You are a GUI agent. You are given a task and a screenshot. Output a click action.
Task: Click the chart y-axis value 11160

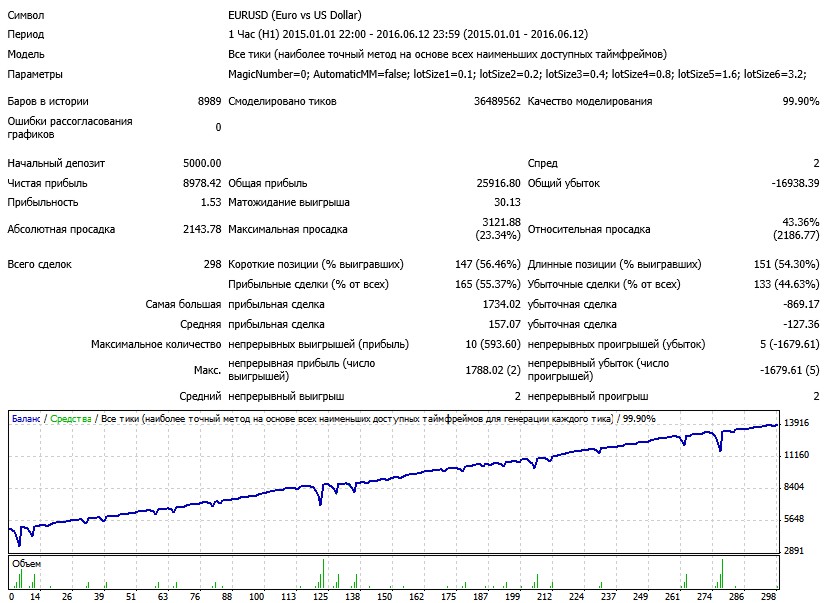797,455
